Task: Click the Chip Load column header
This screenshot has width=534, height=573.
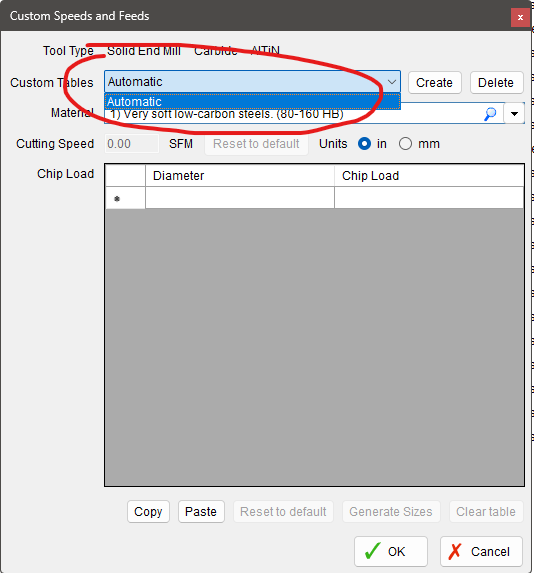Action: click(x=429, y=176)
